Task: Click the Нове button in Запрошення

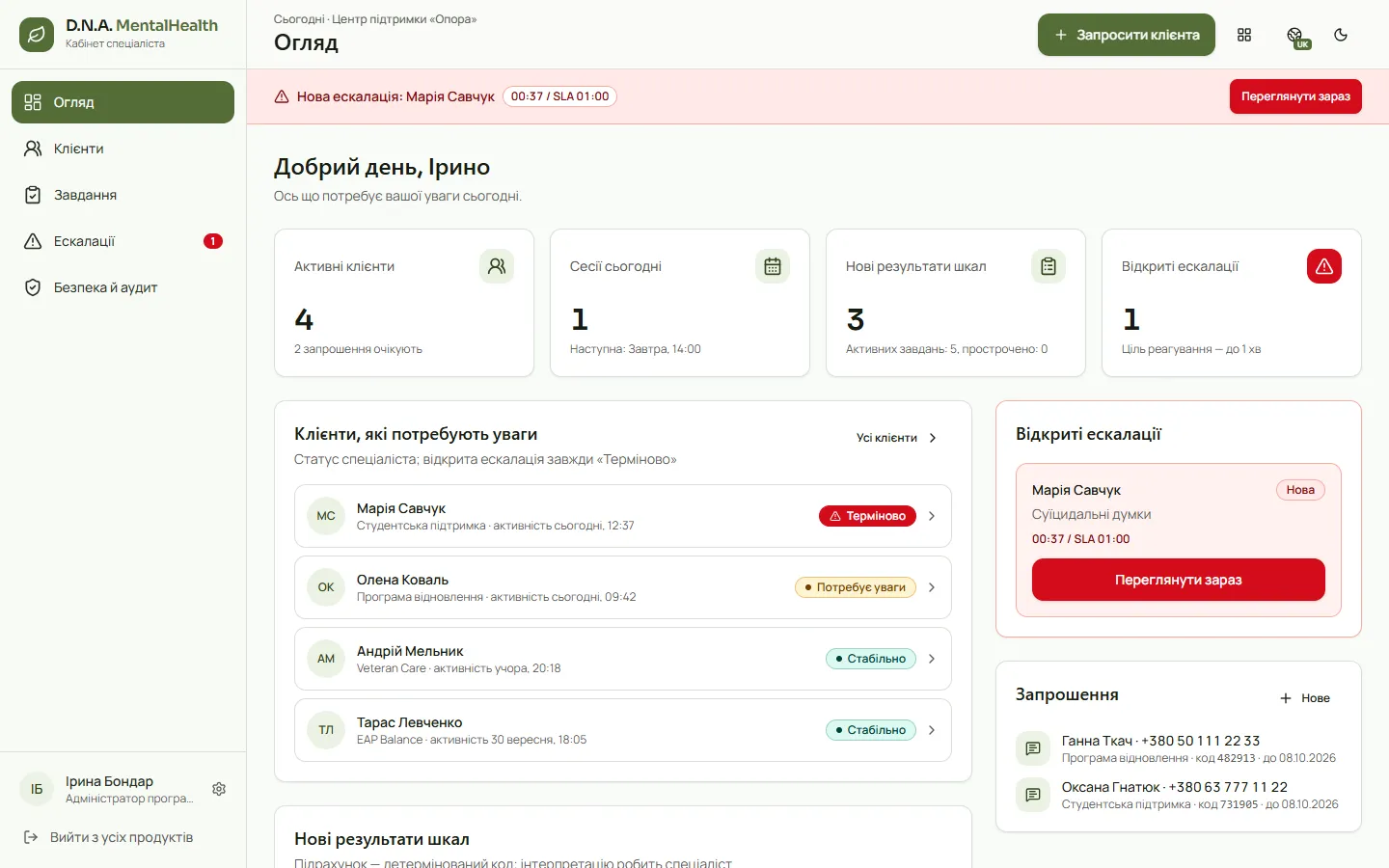Action: coord(1305,698)
